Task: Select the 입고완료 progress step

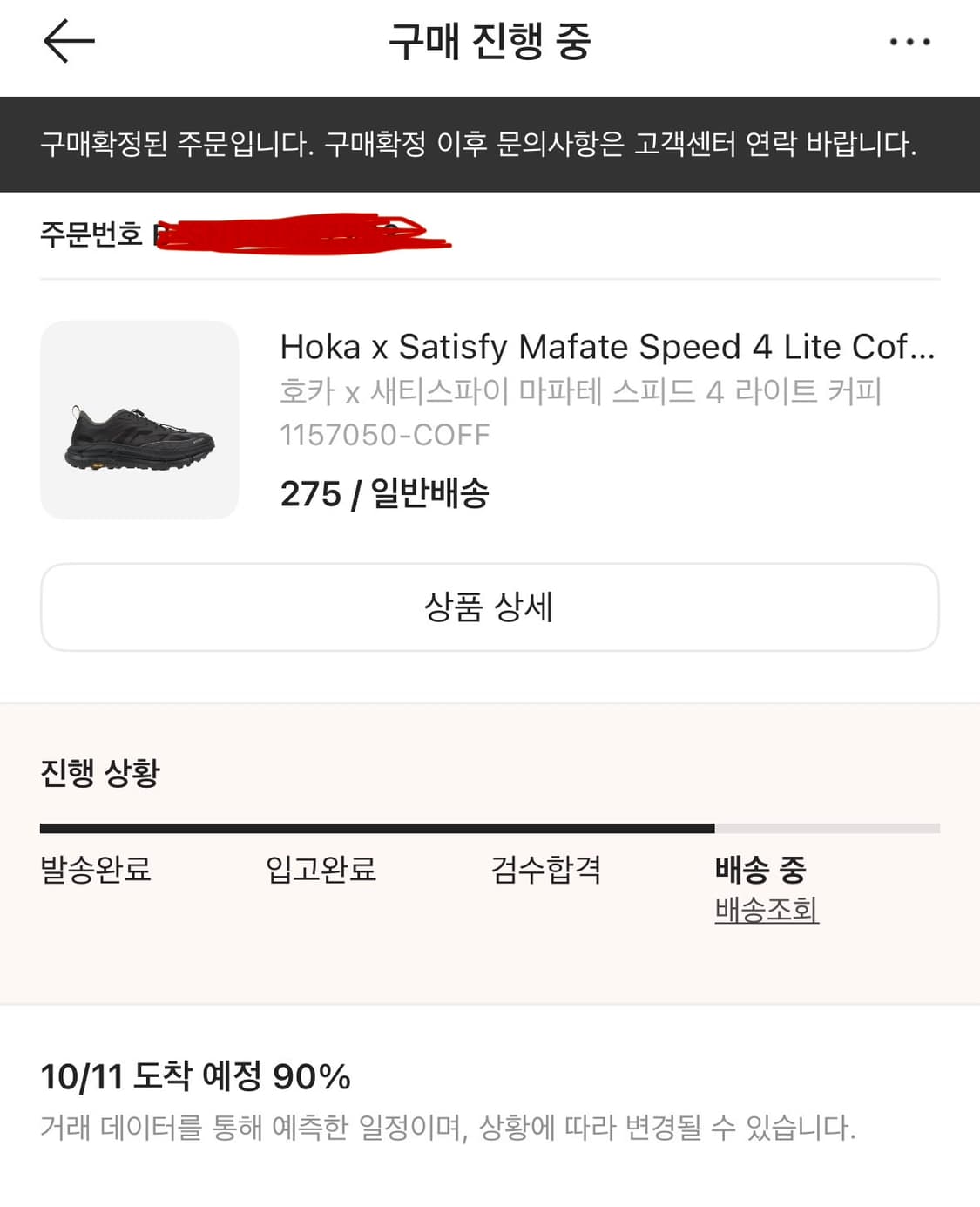Action: [x=321, y=869]
